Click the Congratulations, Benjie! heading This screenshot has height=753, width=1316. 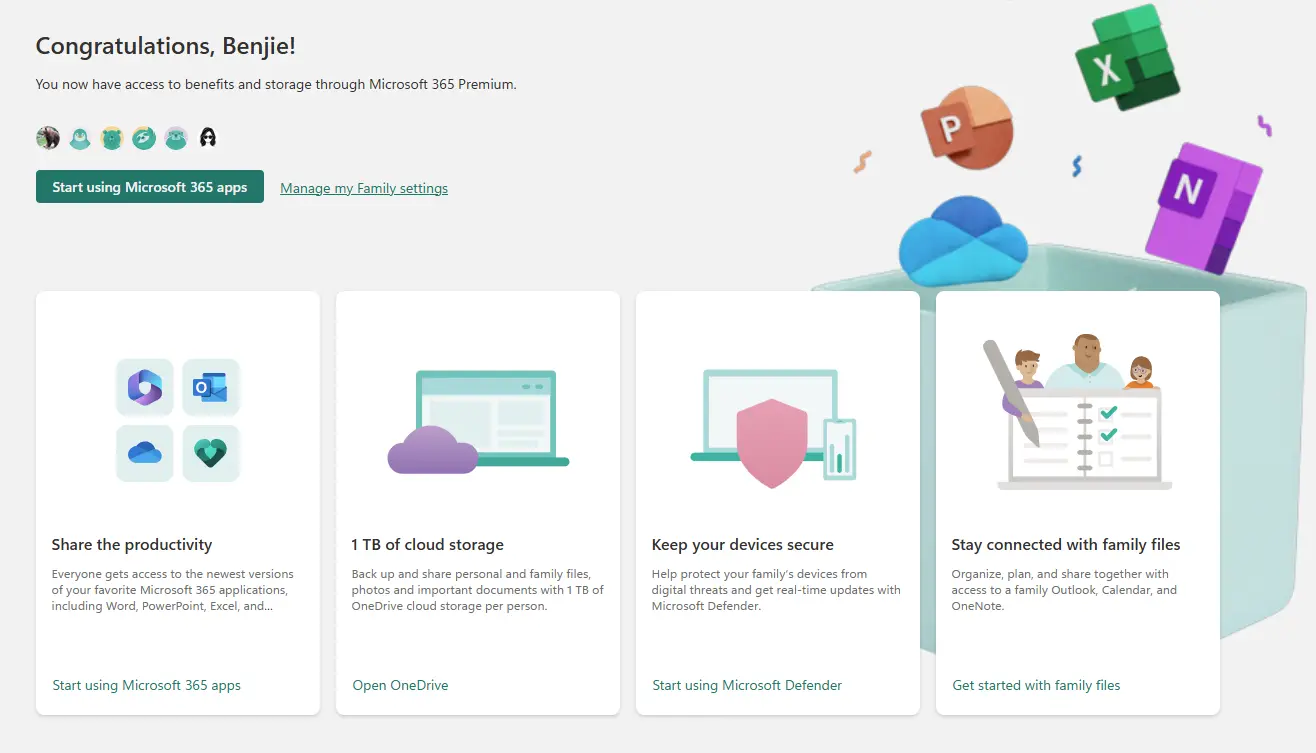166,45
